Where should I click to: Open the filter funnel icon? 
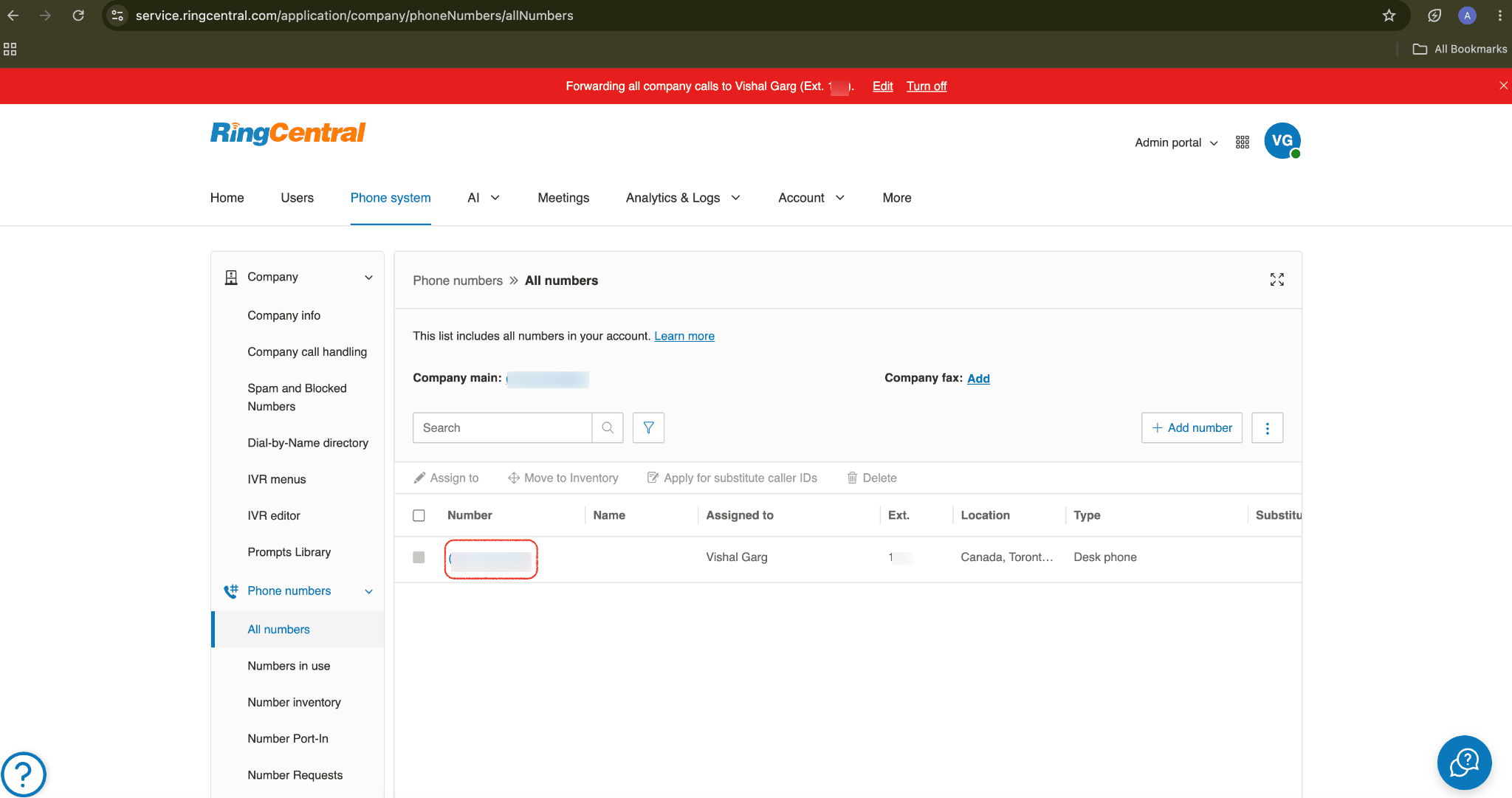click(x=648, y=427)
